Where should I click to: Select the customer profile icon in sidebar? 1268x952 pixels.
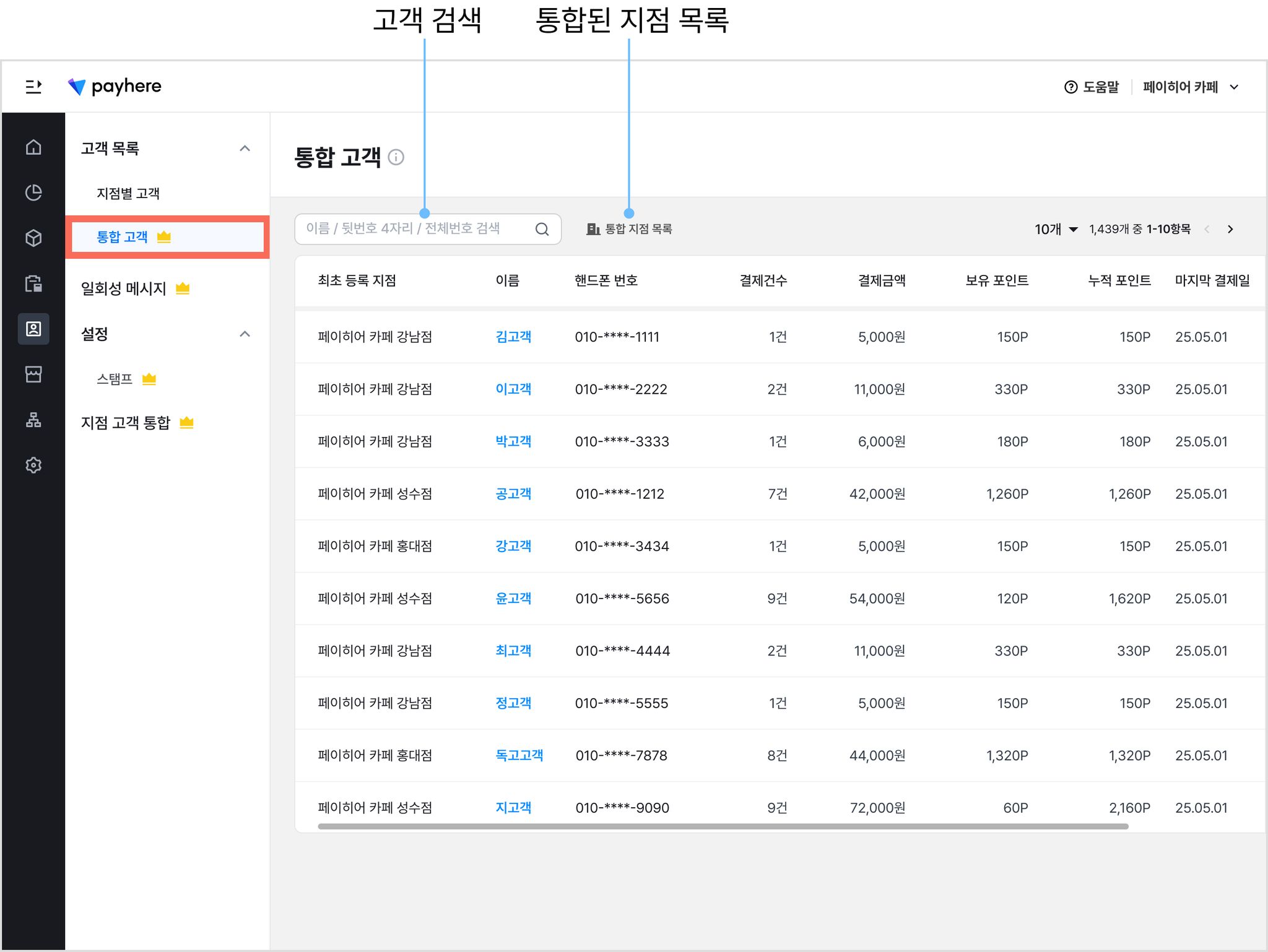click(33, 329)
